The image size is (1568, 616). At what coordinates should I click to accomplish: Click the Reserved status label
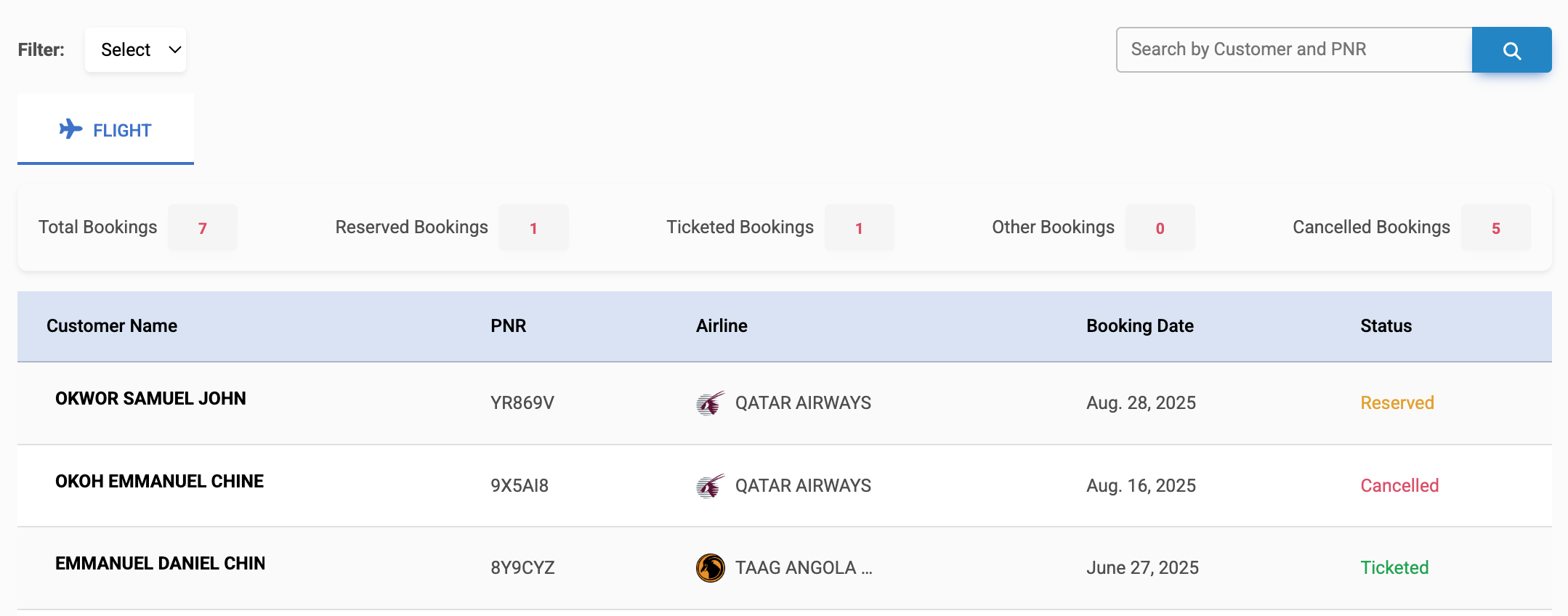point(1397,403)
